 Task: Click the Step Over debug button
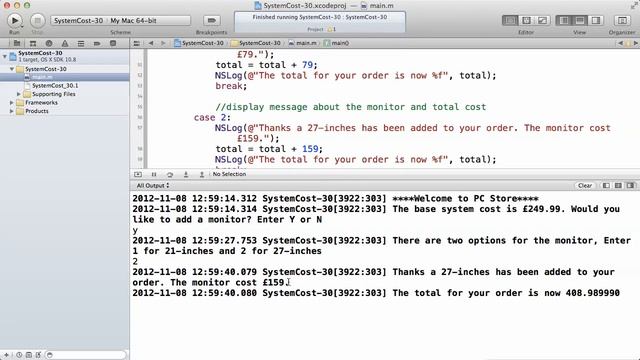[x=170, y=174]
